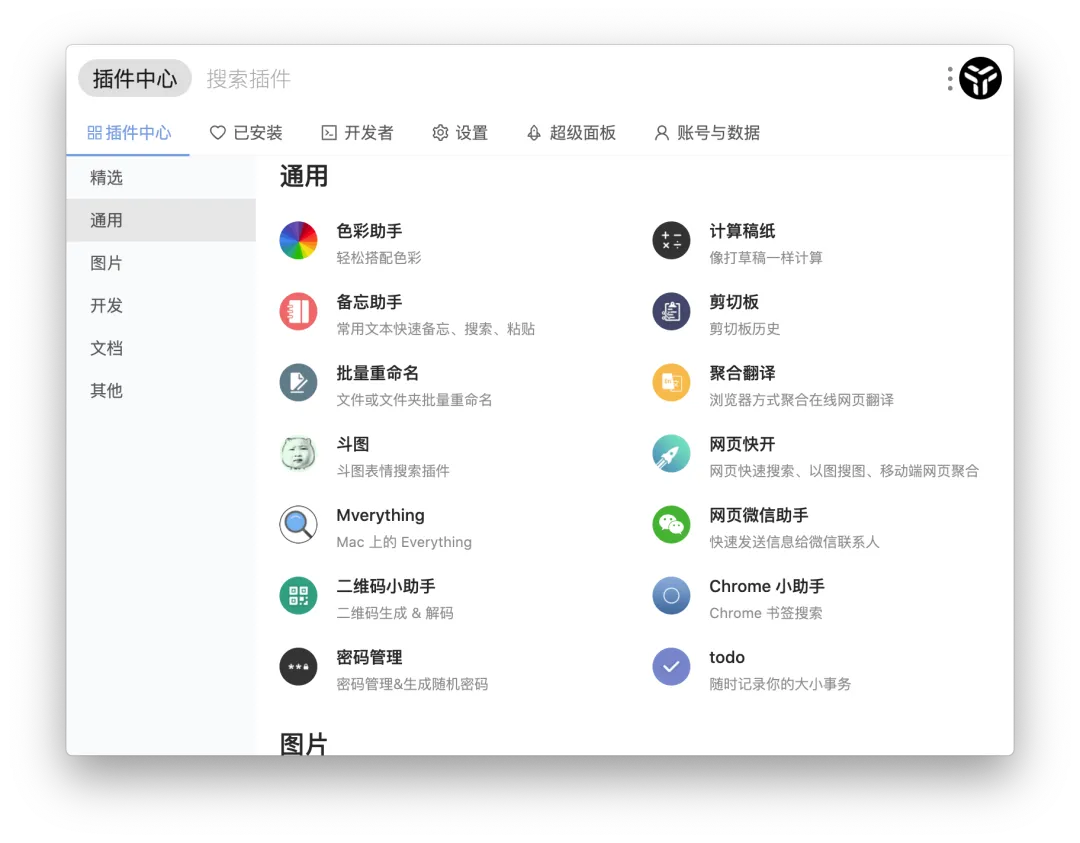The width and height of the screenshot is (1080, 843).
Task: Open the 剪切板 plugin title
Action: [x=734, y=302]
